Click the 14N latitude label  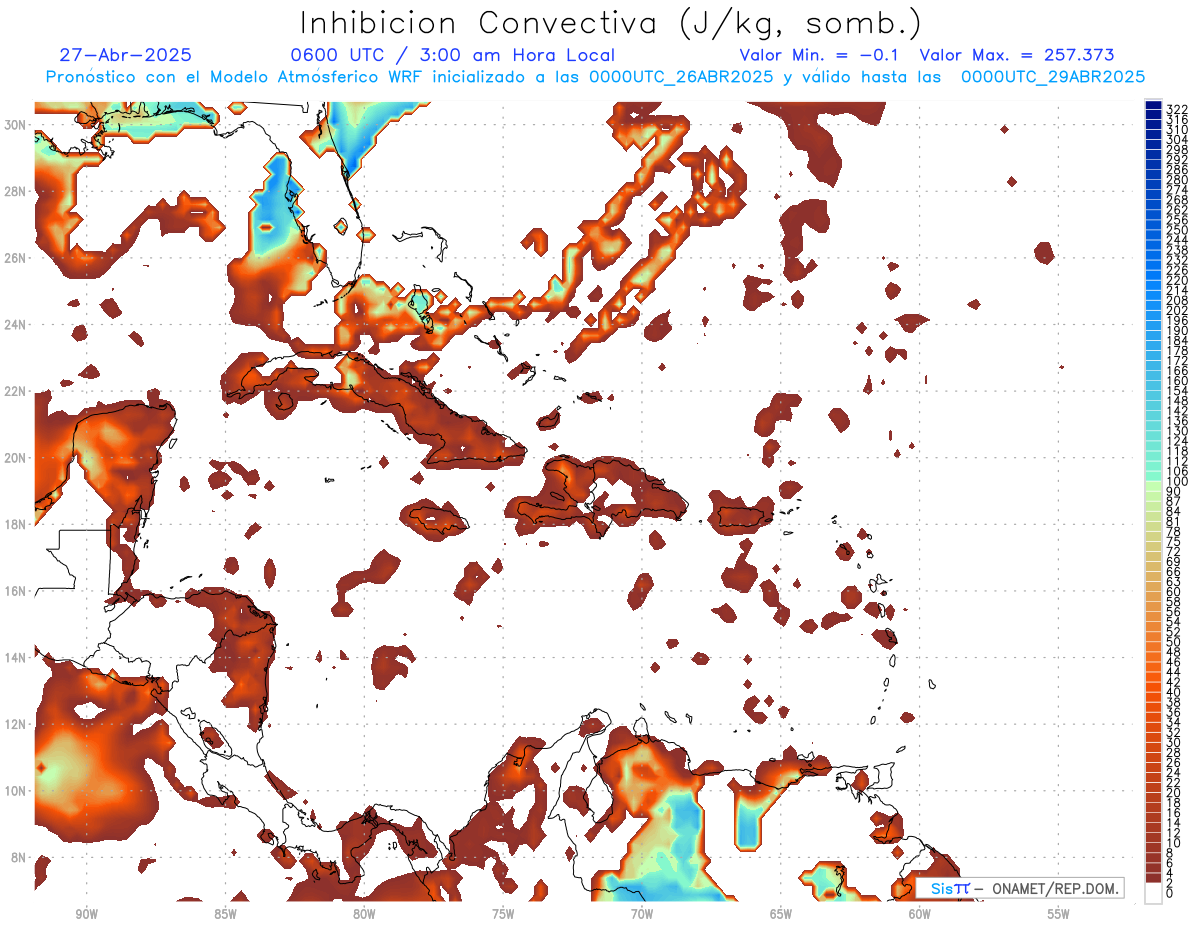17,657
